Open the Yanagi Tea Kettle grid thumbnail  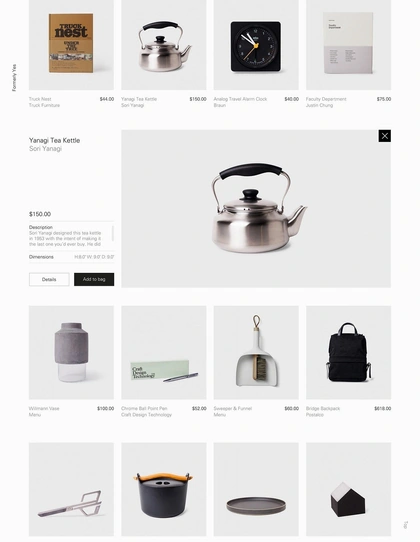point(164,45)
